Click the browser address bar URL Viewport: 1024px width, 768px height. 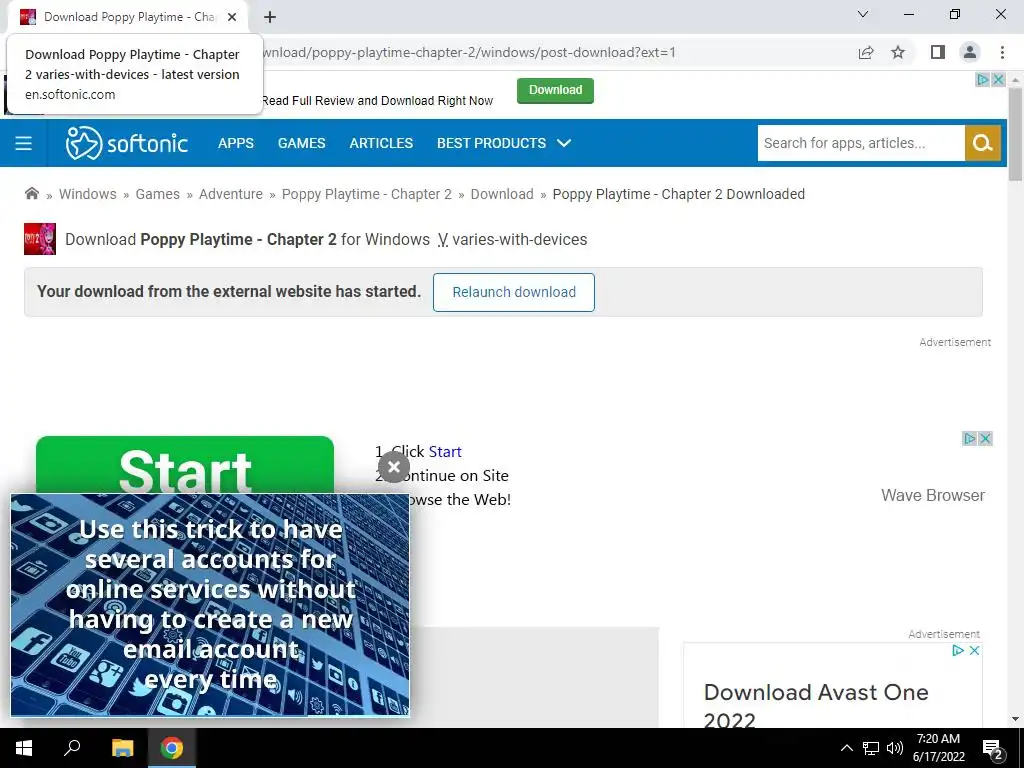coord(469,52)
